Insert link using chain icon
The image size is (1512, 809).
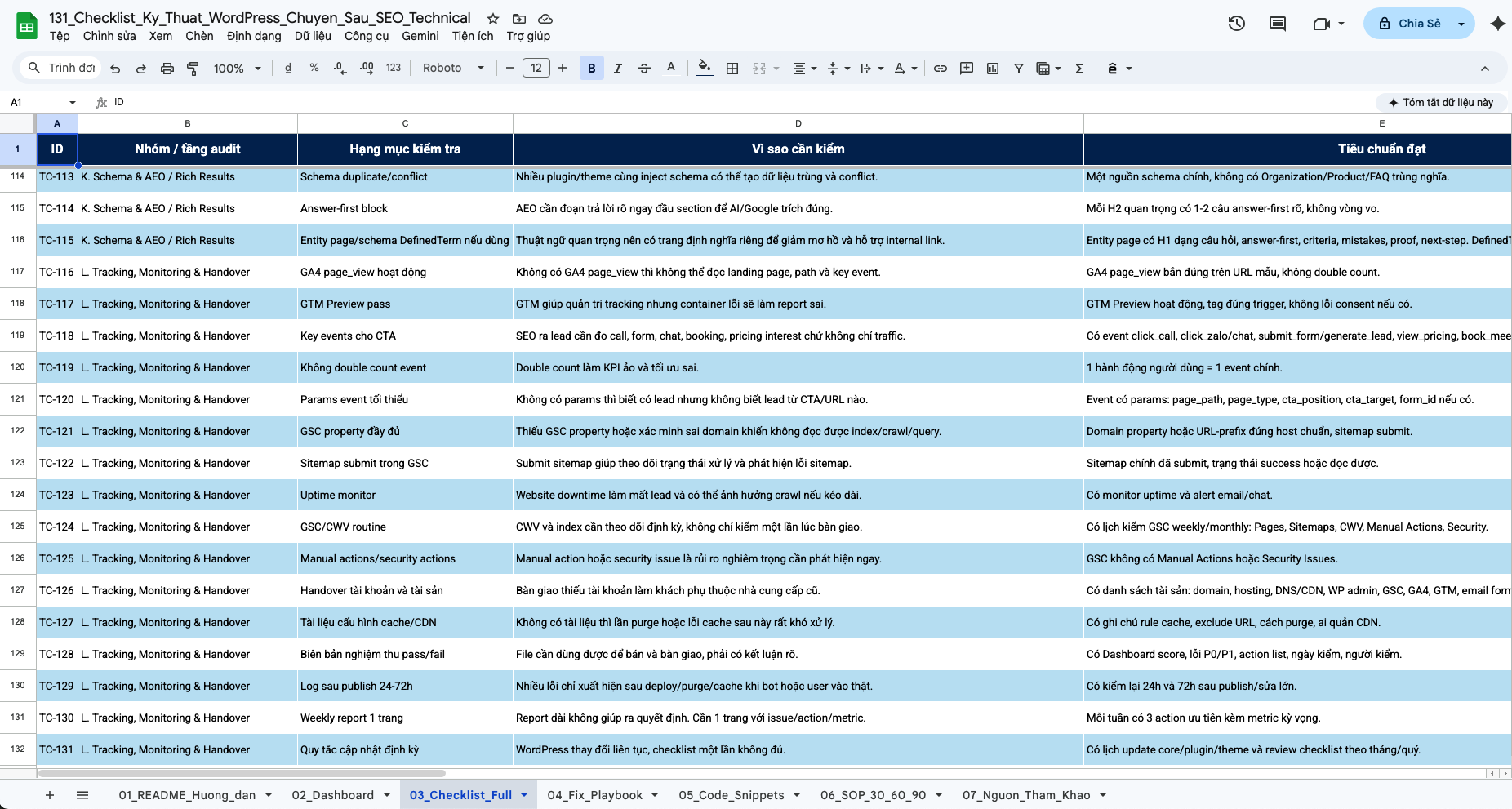point(941,69)
